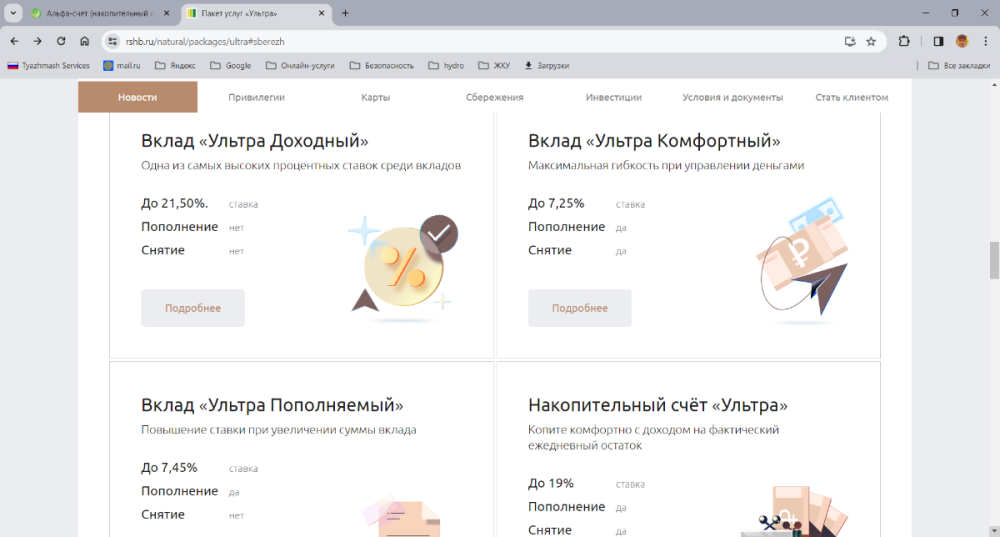This screenshot has height=537, width=1000.
Task: Click Подробнее under Ультра Комфортный deposit
Action: coord(580,308)
